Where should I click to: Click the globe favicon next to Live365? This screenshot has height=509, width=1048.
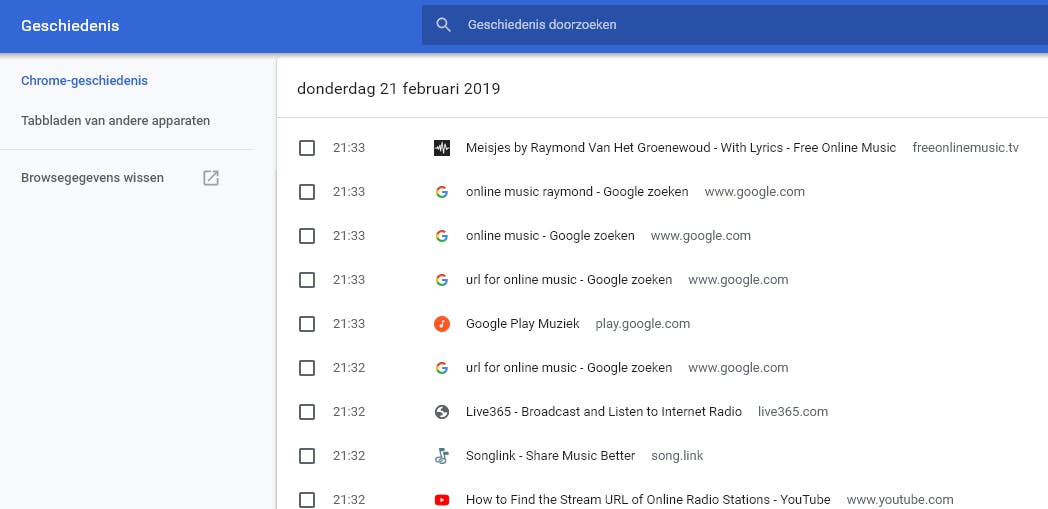tap(442, 412)
